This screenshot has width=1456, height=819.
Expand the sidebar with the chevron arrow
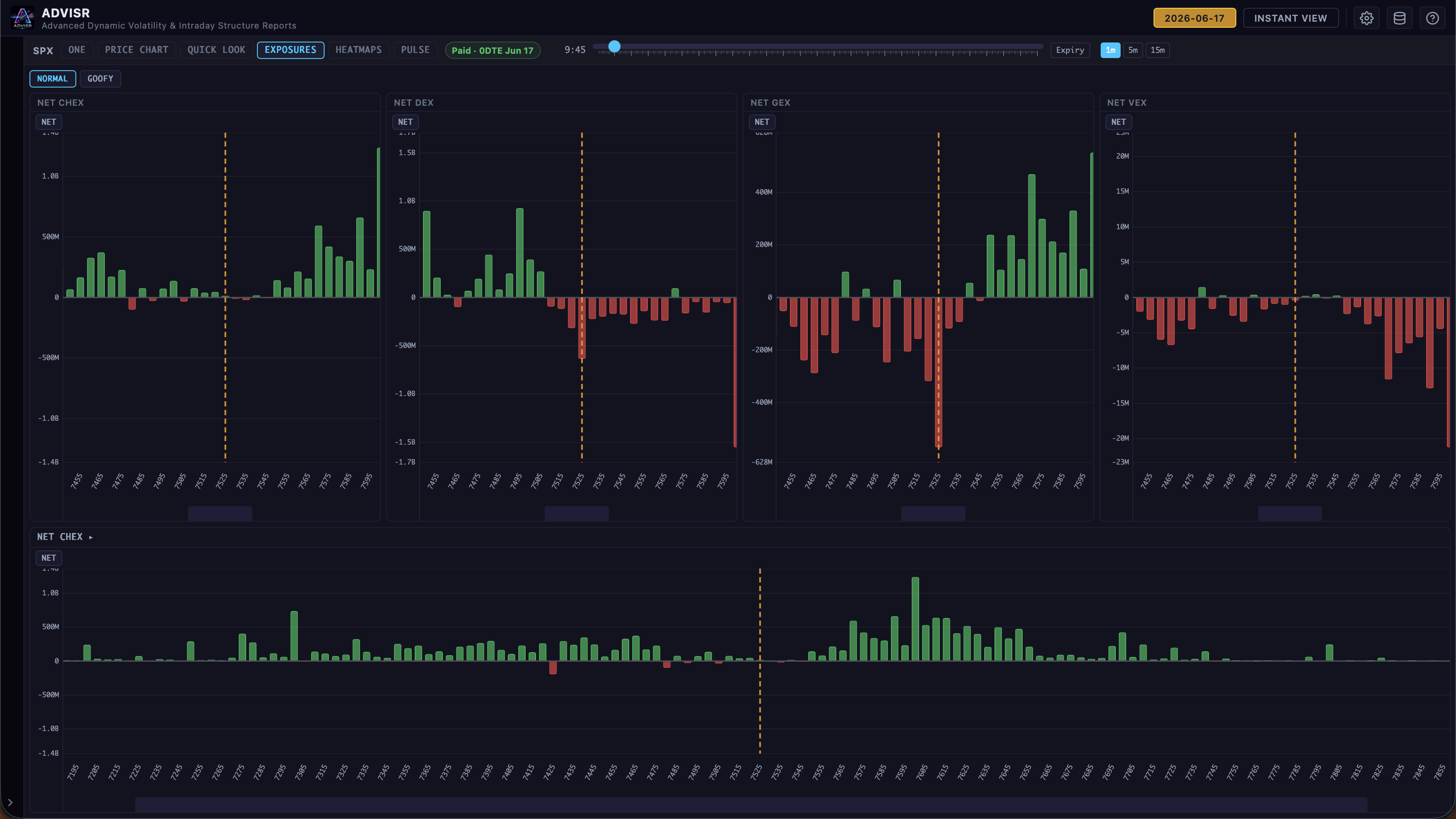click(10, 802)
